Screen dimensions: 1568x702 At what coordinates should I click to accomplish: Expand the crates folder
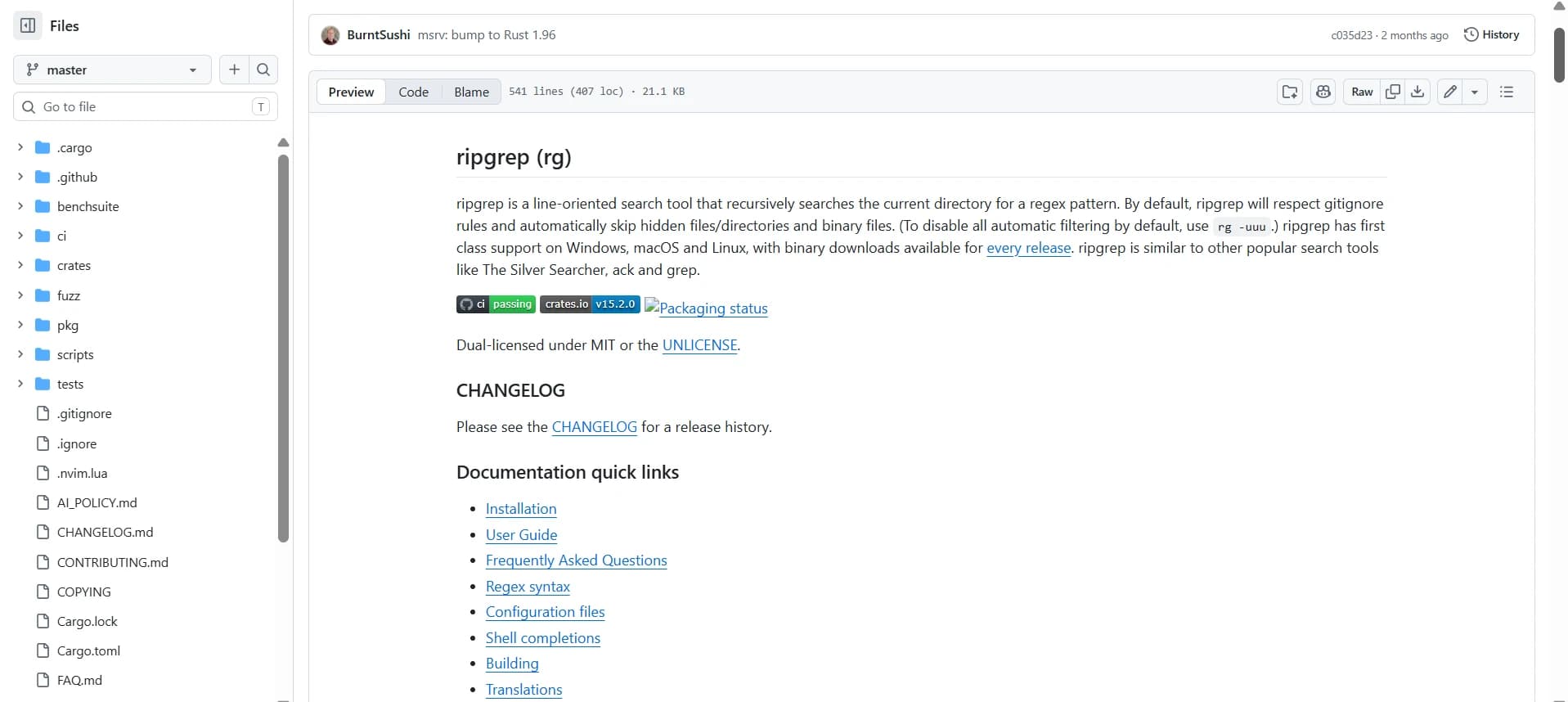pyautogui.click(x=20, y=265)
